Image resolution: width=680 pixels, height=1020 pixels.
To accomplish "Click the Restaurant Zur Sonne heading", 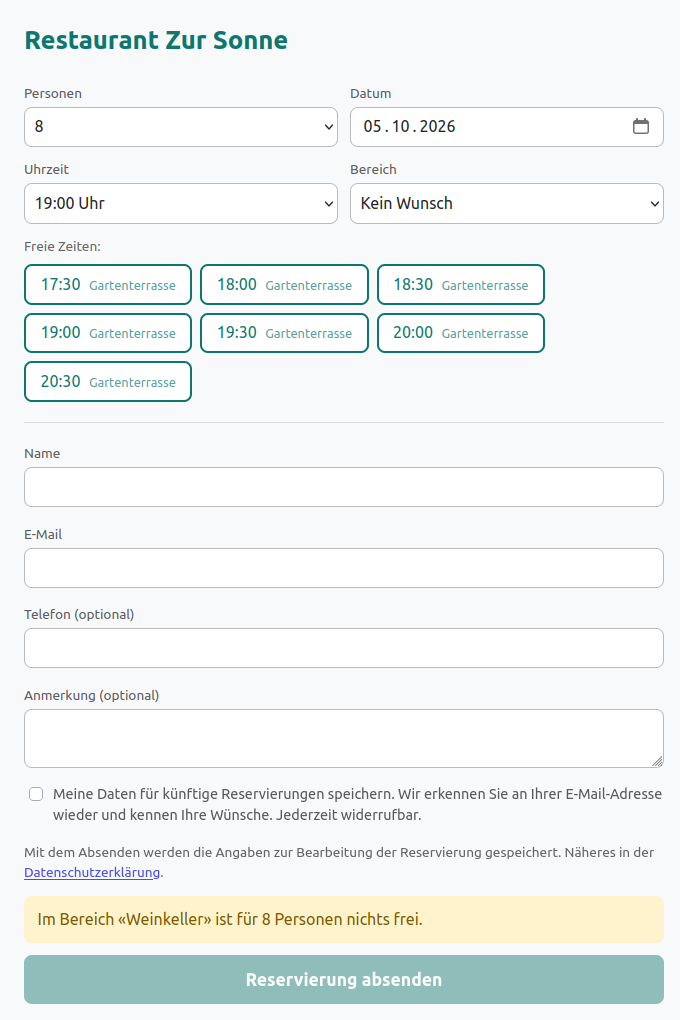I will [156, 40].
